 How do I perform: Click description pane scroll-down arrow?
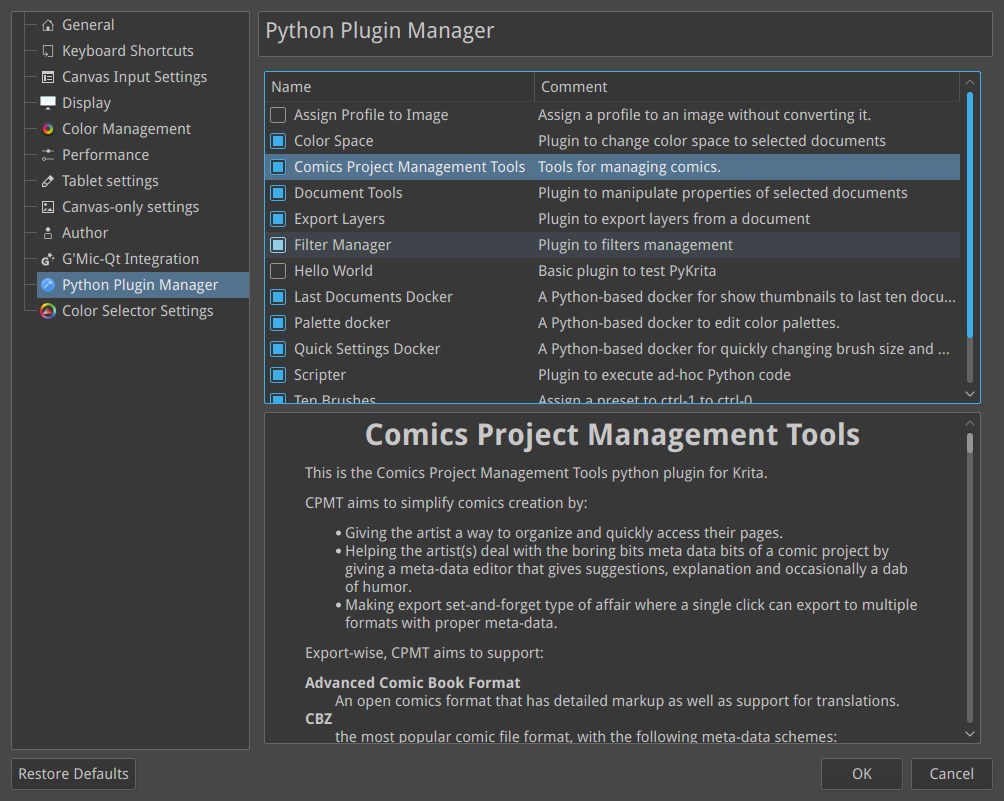[970, 733]
